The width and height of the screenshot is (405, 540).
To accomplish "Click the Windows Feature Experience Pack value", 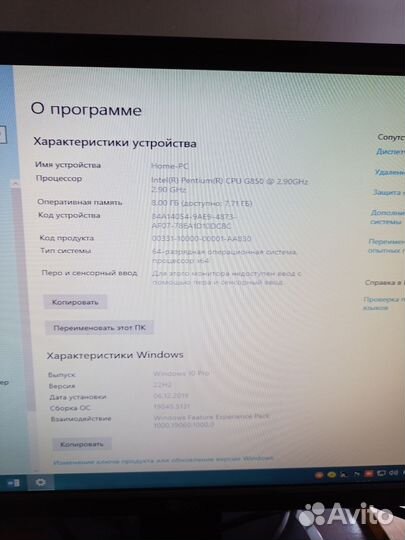I will click(x=211, y=421).
